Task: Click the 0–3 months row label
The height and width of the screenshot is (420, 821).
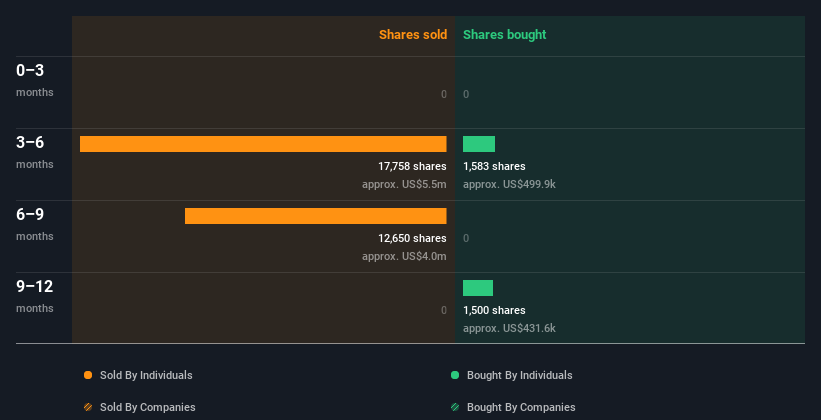Action: coord(35,80)
